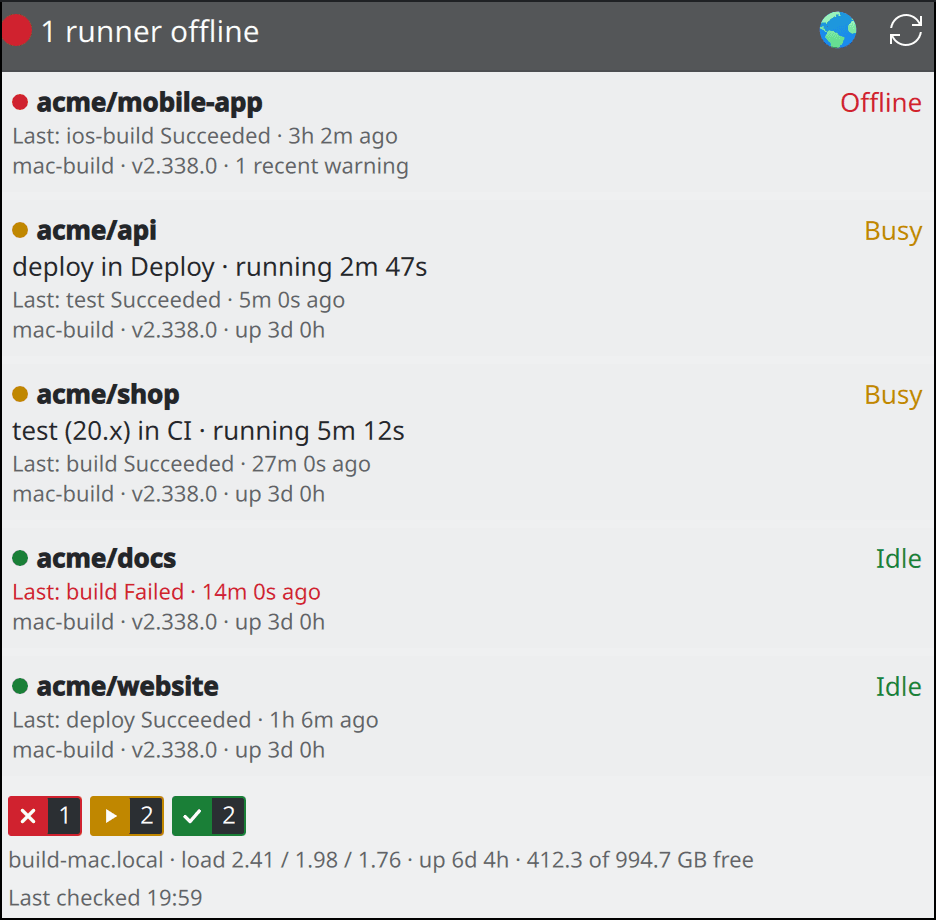Click 'test (20.x) in CI · running 5m 12s'
Image resolution: width=936 pixels, height=920 pixels.
click(208, 431)
